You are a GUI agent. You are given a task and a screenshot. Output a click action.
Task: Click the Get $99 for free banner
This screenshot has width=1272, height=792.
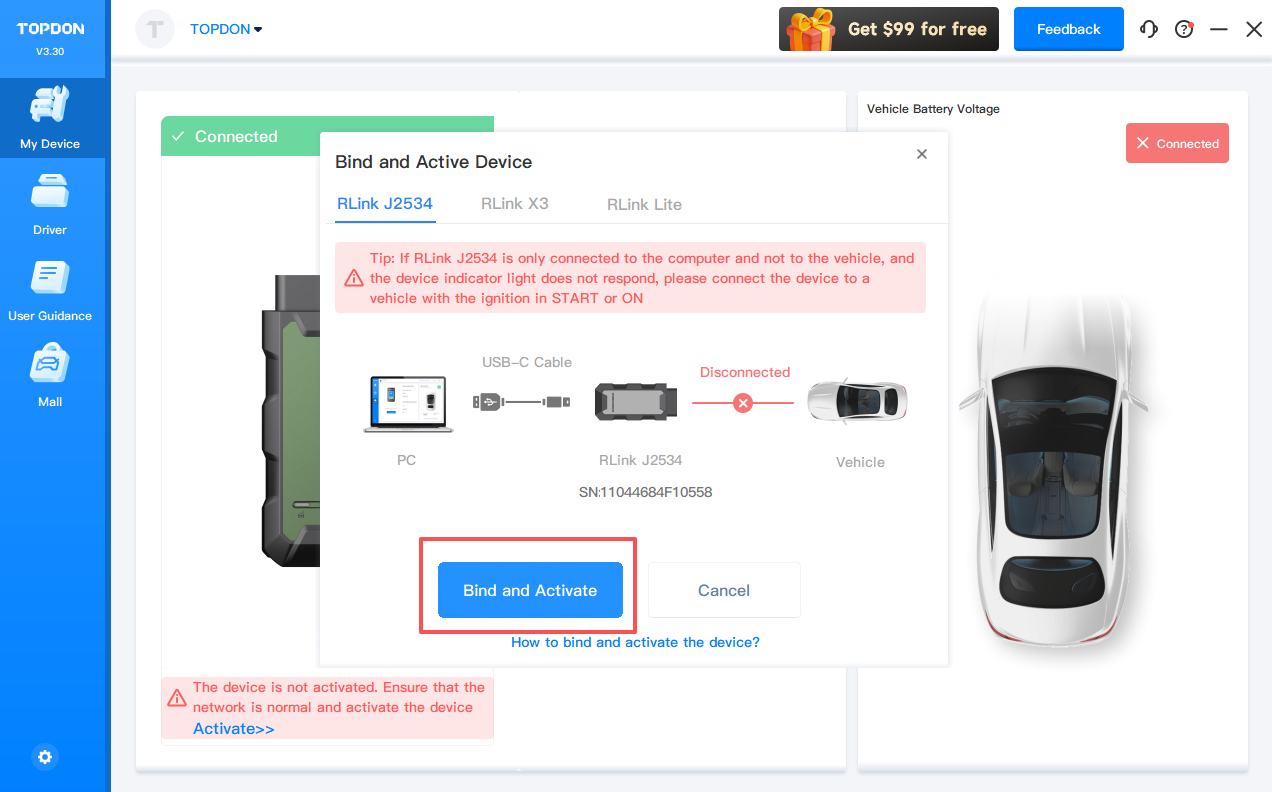pos(889,29)
